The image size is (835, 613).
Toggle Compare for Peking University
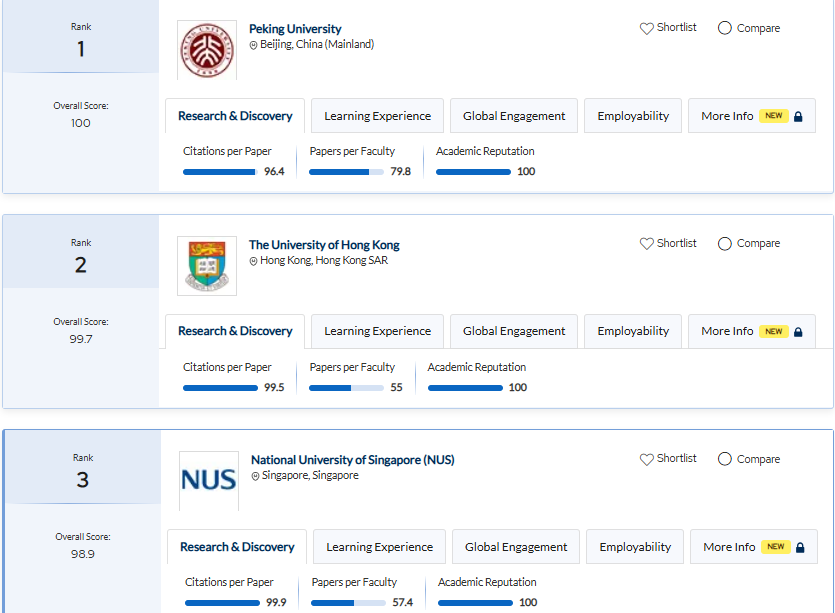coord(725,28)
